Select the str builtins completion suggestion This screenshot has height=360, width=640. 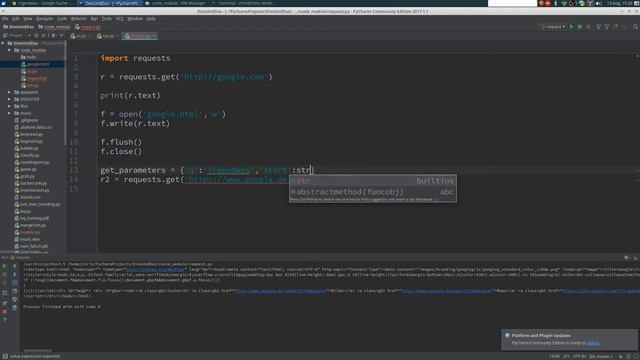[373, 181]
